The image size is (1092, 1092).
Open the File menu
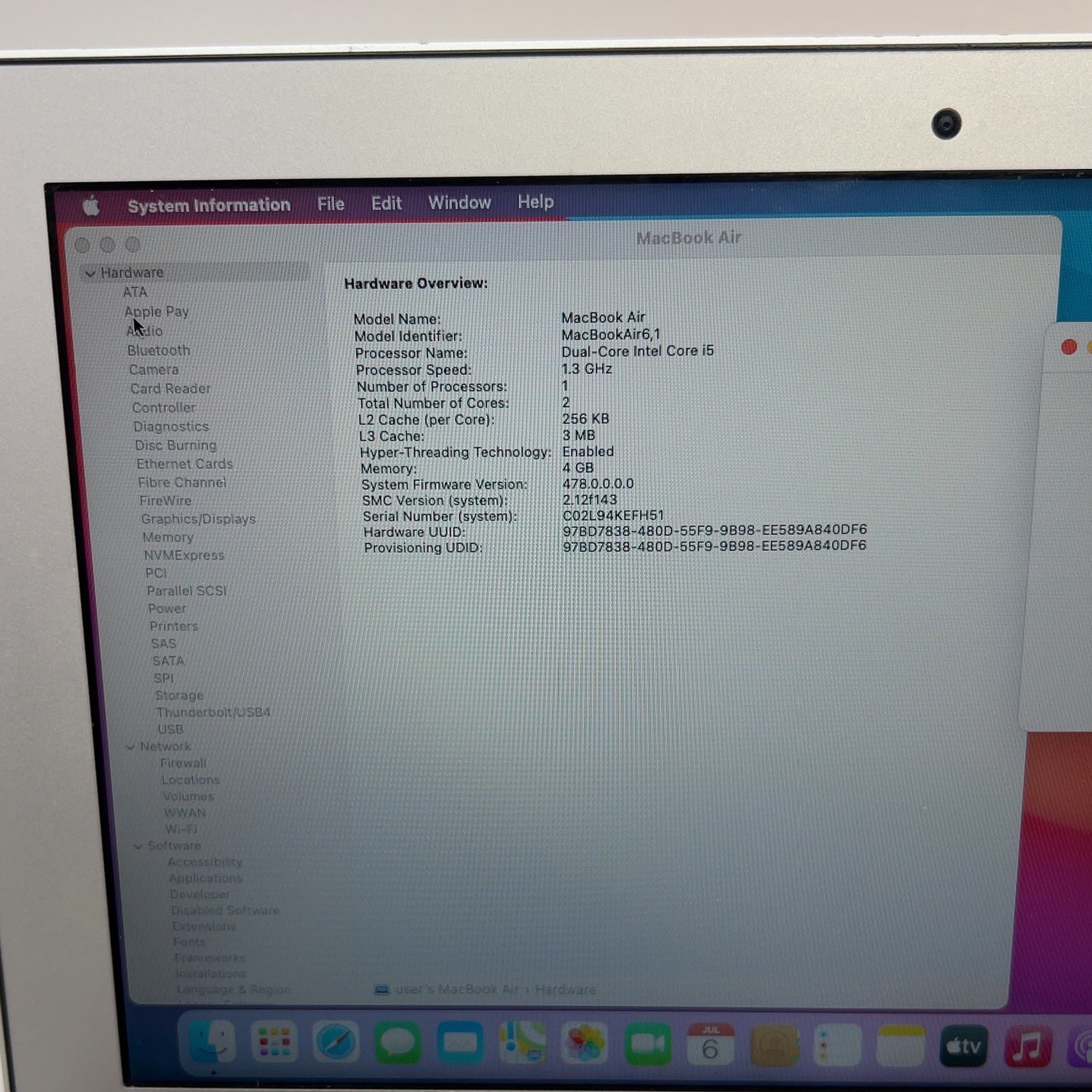(x=331, y=204)
